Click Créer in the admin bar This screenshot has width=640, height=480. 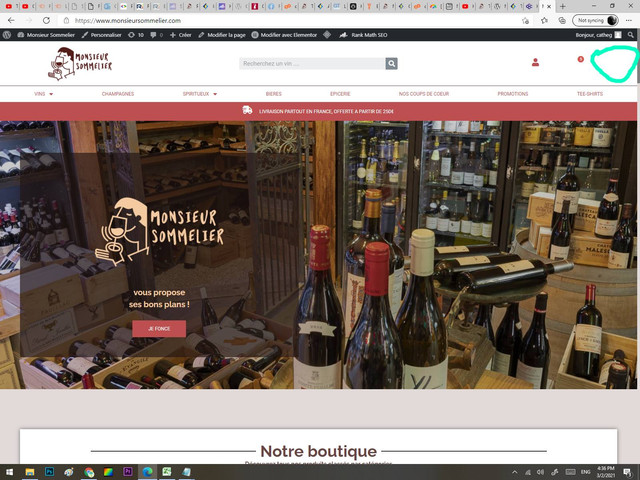pyautogui.click(x=180, y=35)
